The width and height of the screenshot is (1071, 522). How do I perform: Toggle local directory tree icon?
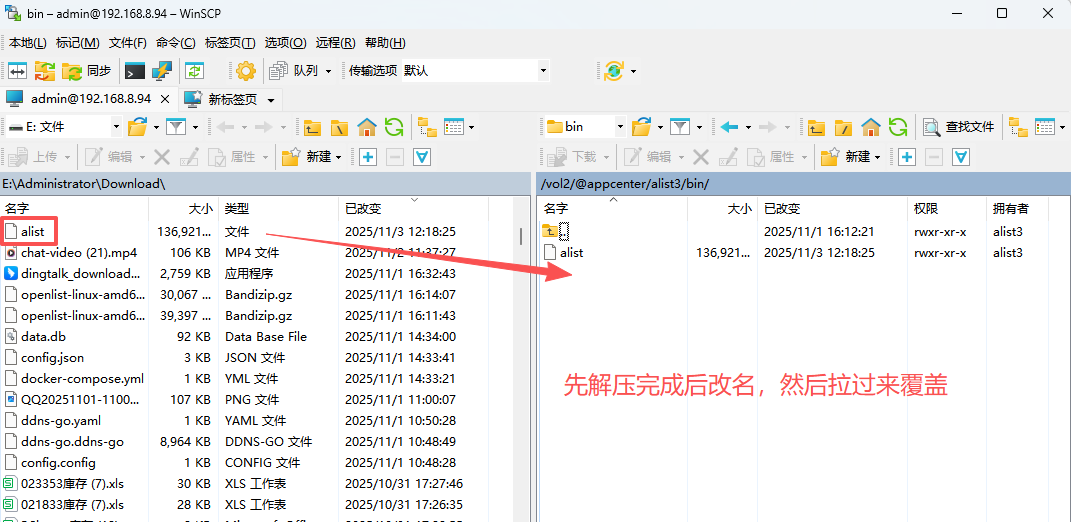pos(428,127)
